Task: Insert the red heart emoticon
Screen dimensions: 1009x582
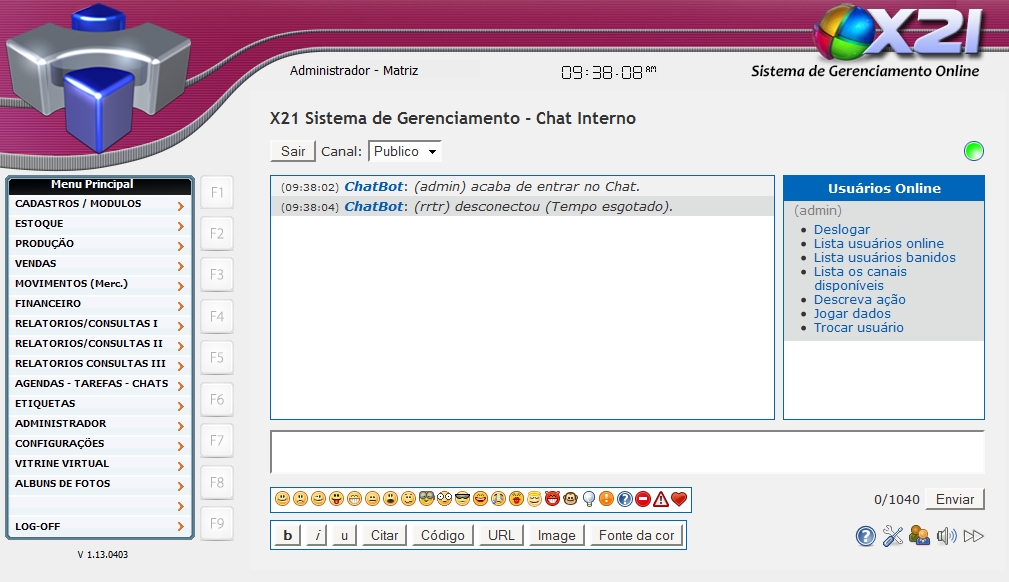Action: (x=679, y=499)
